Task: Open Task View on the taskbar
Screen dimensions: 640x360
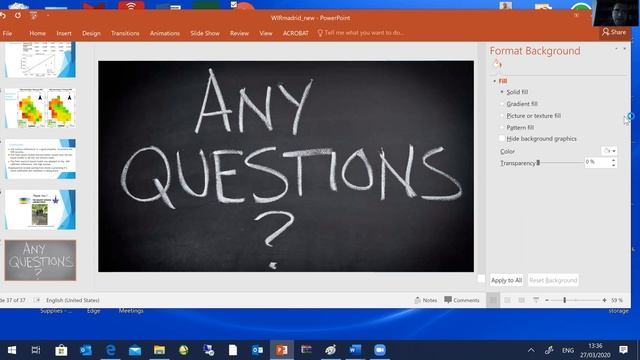Action: (x=36, y=350)
